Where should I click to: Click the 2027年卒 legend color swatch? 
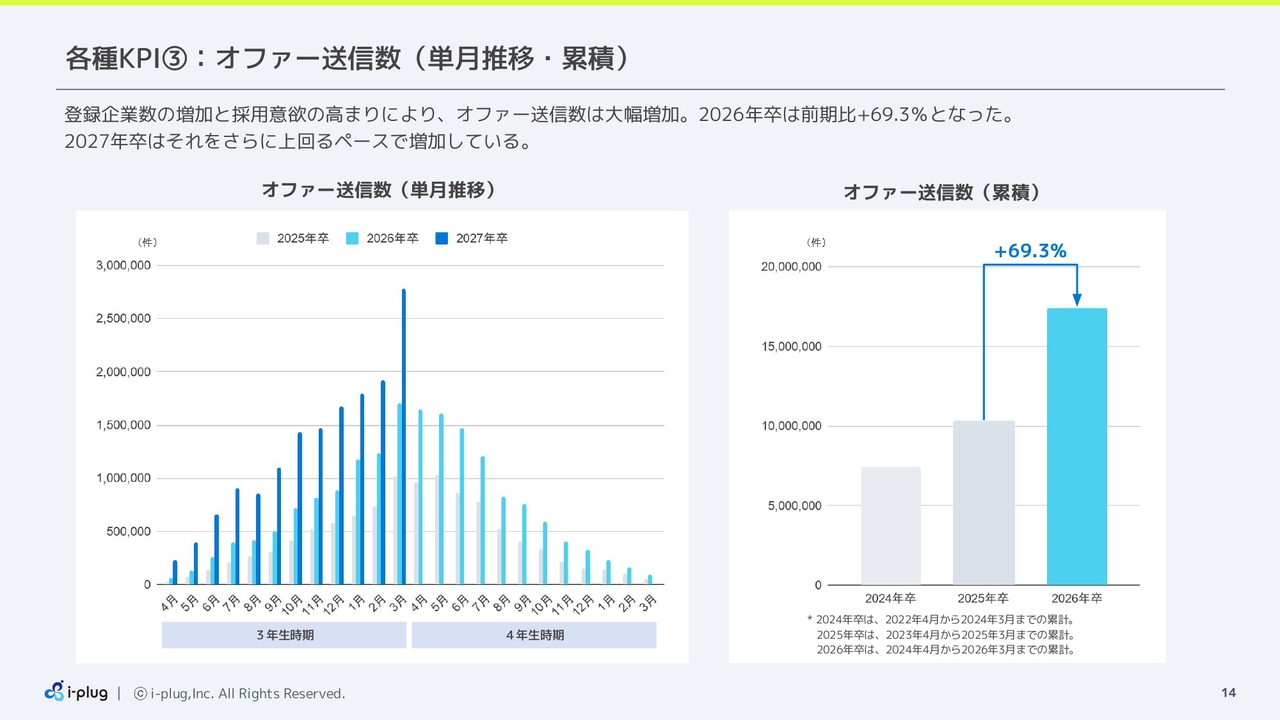[441, 238]
